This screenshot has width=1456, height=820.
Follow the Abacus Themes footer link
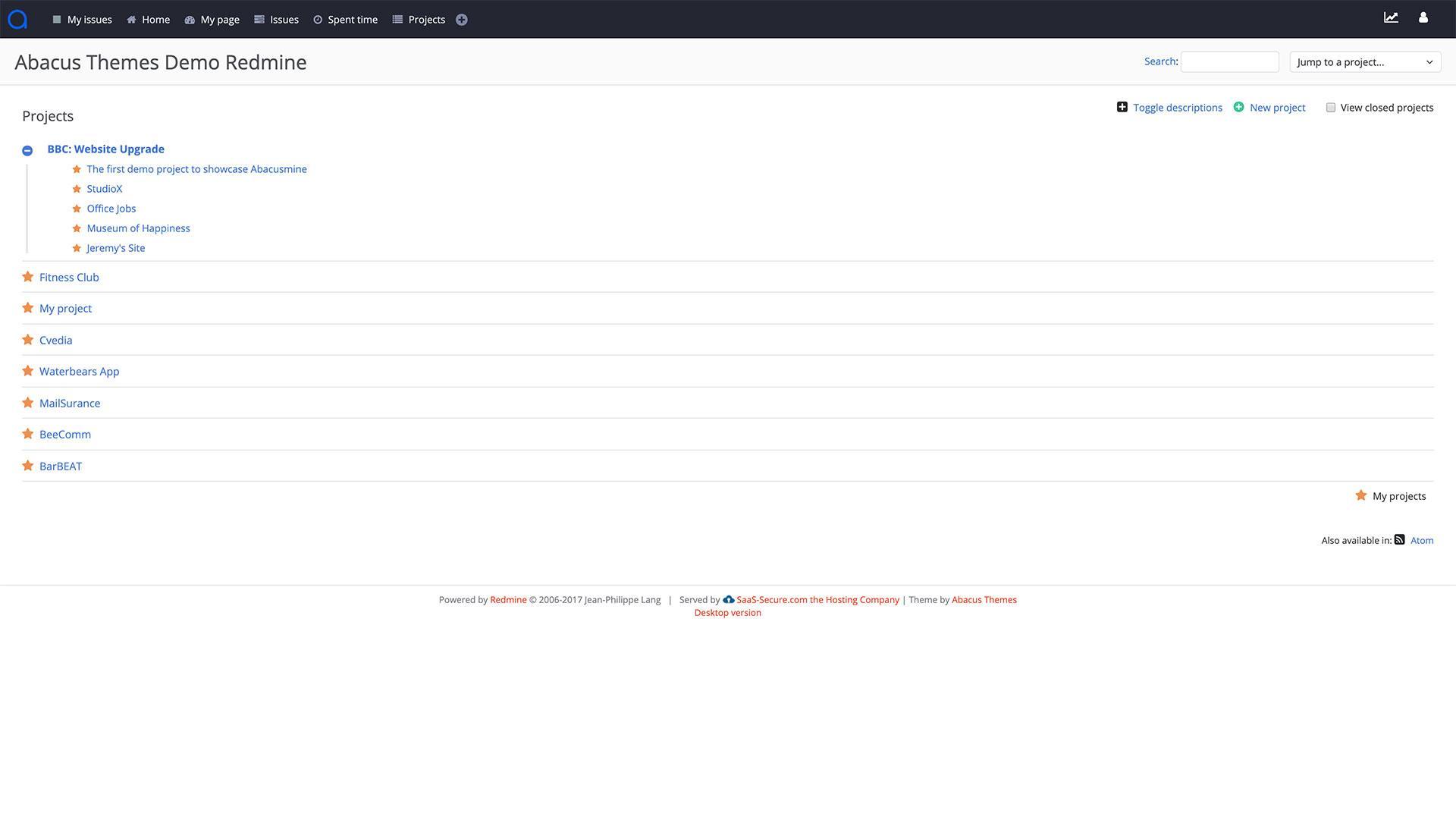pyautogui.click(x=984, y=599)
